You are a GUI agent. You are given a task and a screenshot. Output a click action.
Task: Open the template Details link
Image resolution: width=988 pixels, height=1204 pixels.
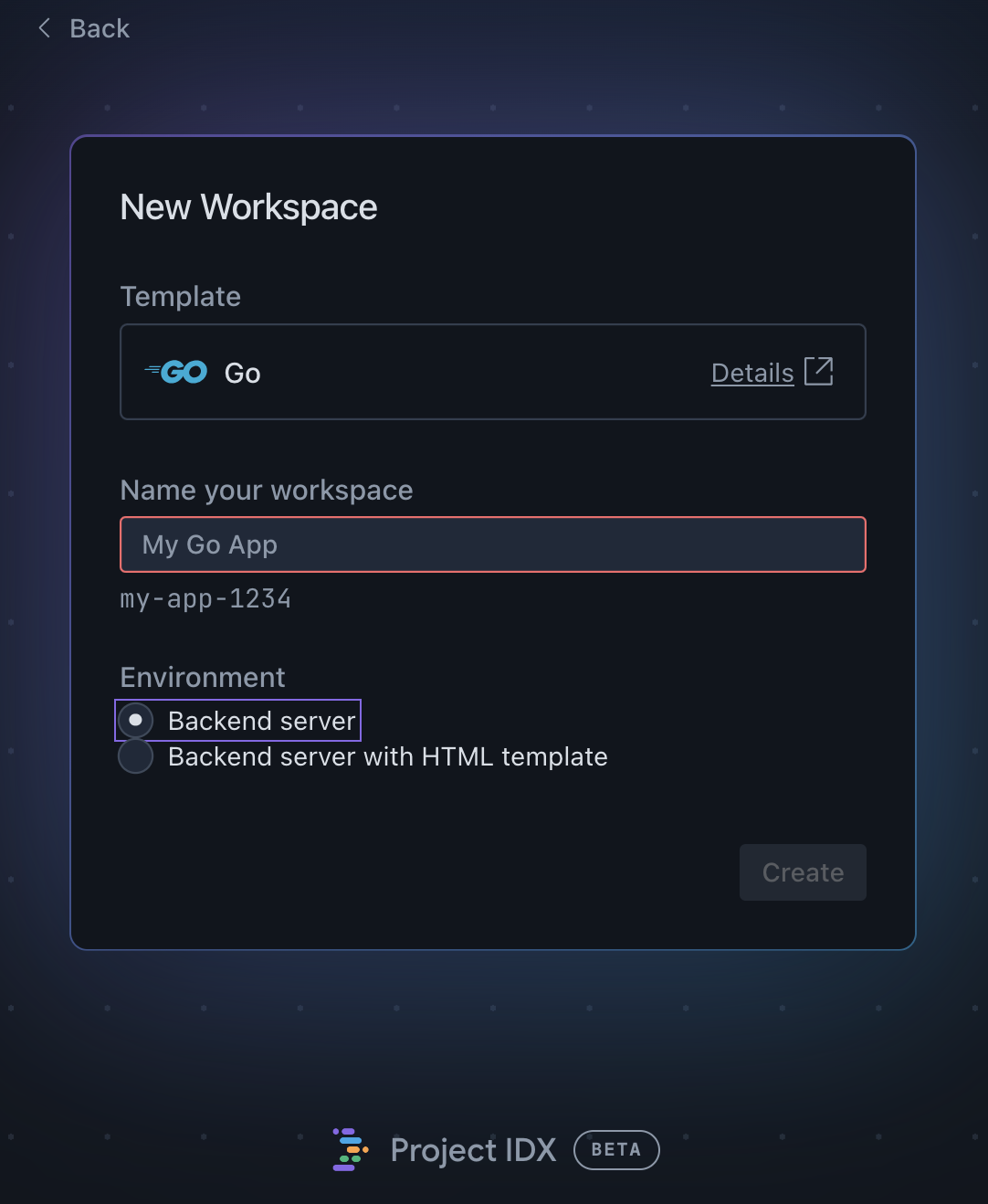coord(752,373)
